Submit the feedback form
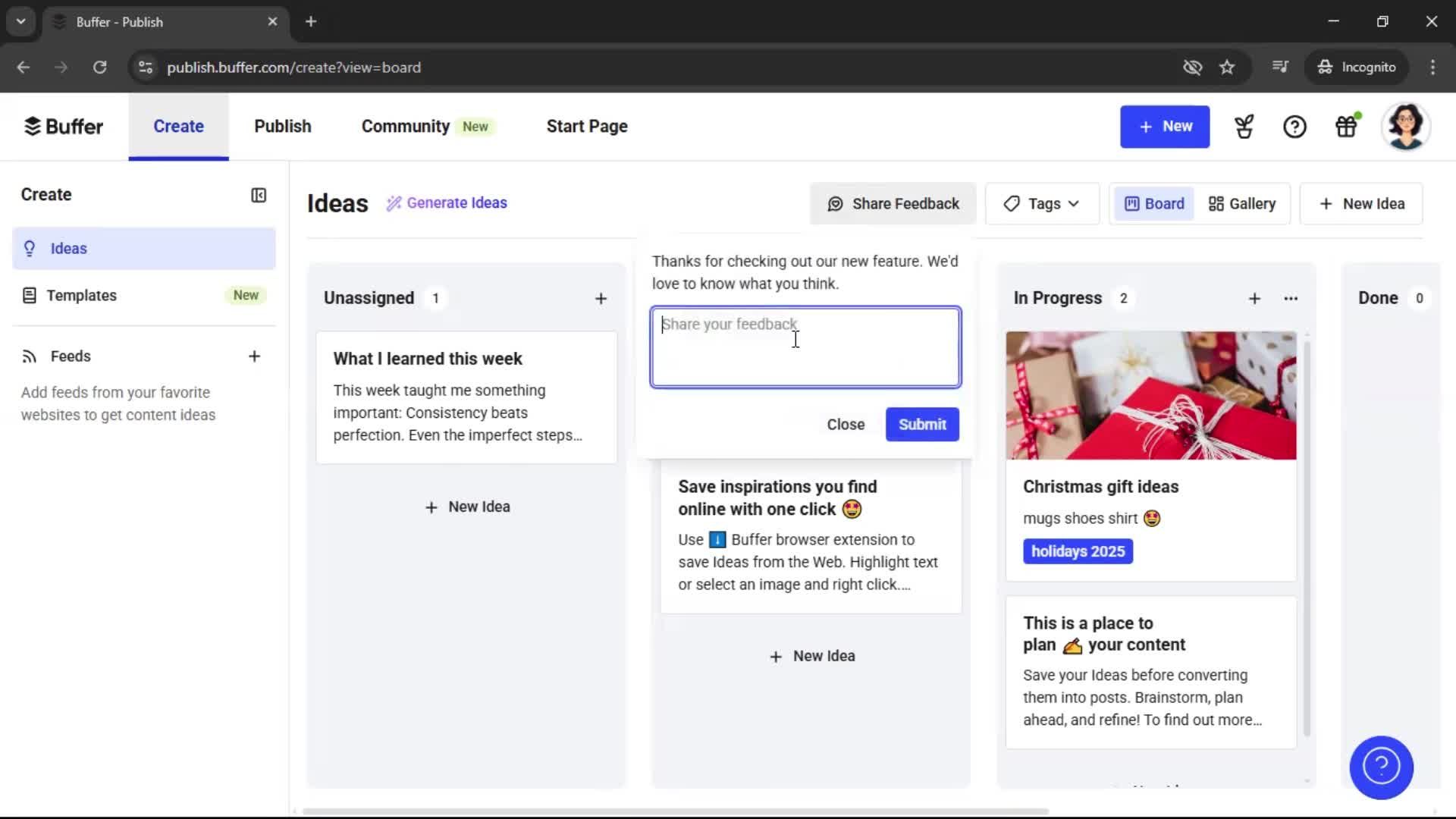The height and width of the screenshot is (819, 1456). 921,424
